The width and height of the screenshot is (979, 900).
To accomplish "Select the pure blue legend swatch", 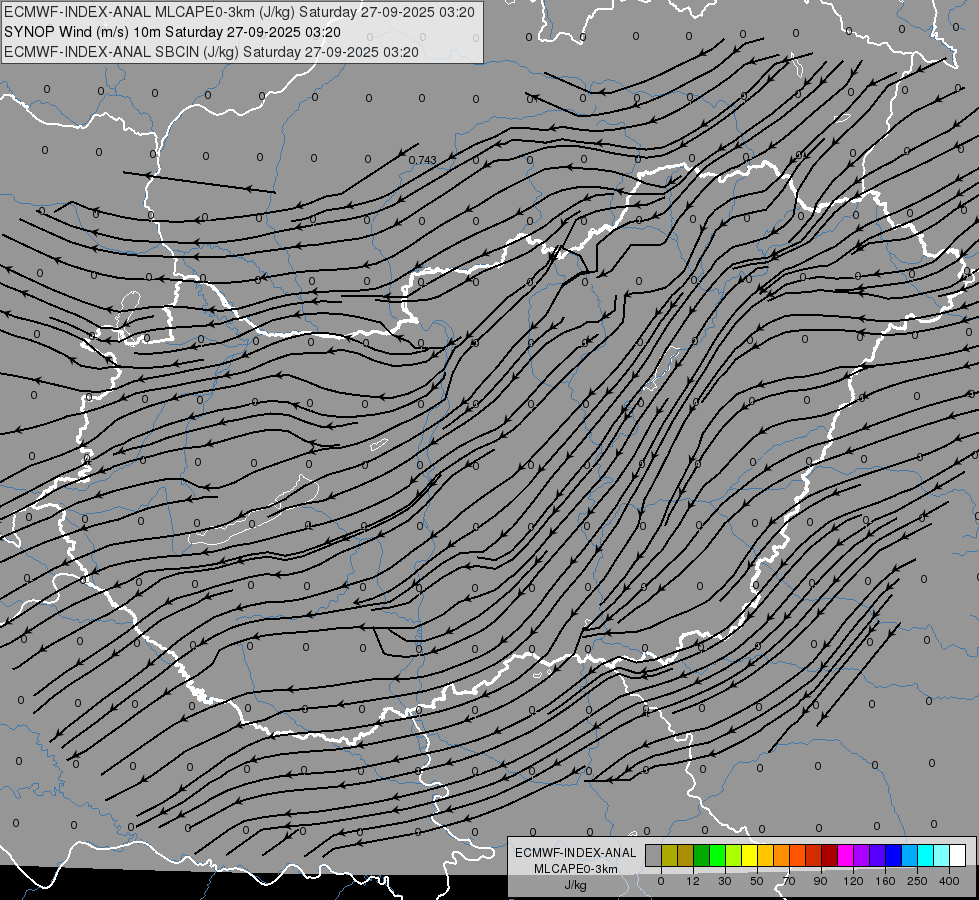I will (x=893, y=856).
